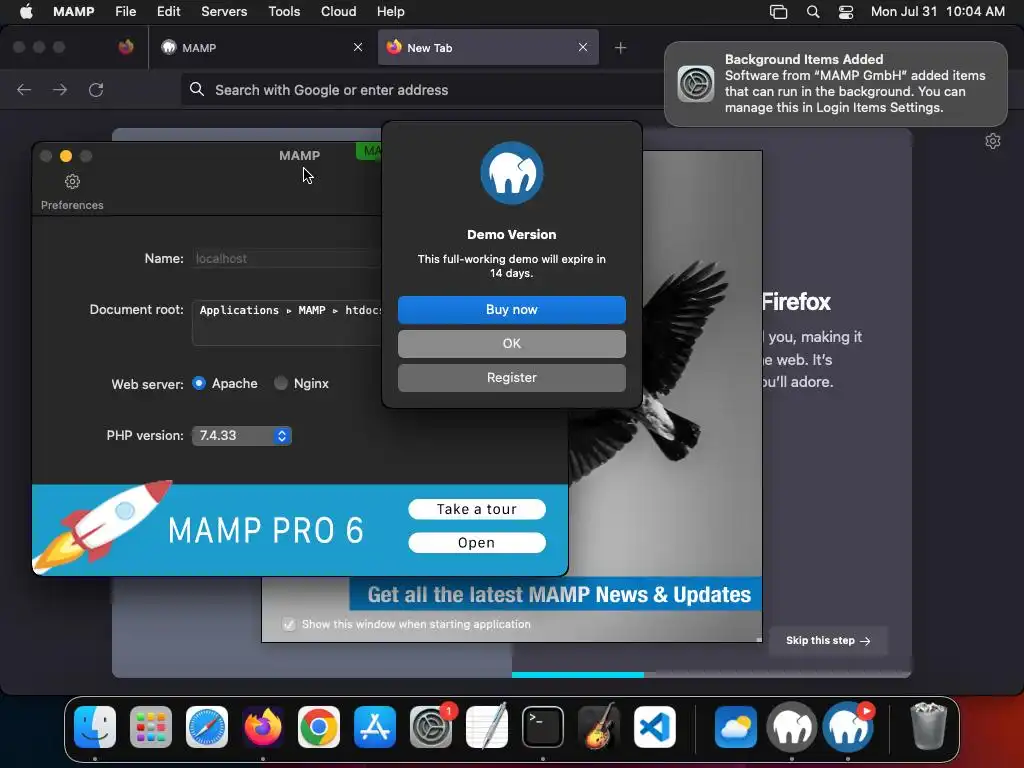Click the Firefox onboarding progress bar
This screenshot has width=1024, height=768.
711,675
